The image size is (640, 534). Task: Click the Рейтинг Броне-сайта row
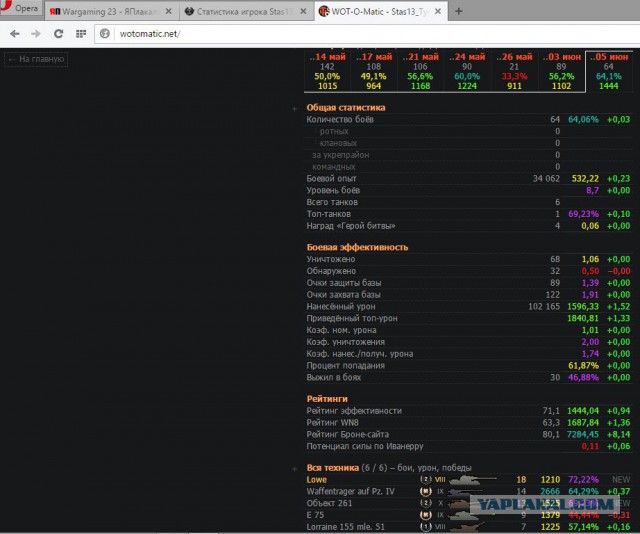tap(468, 435)
